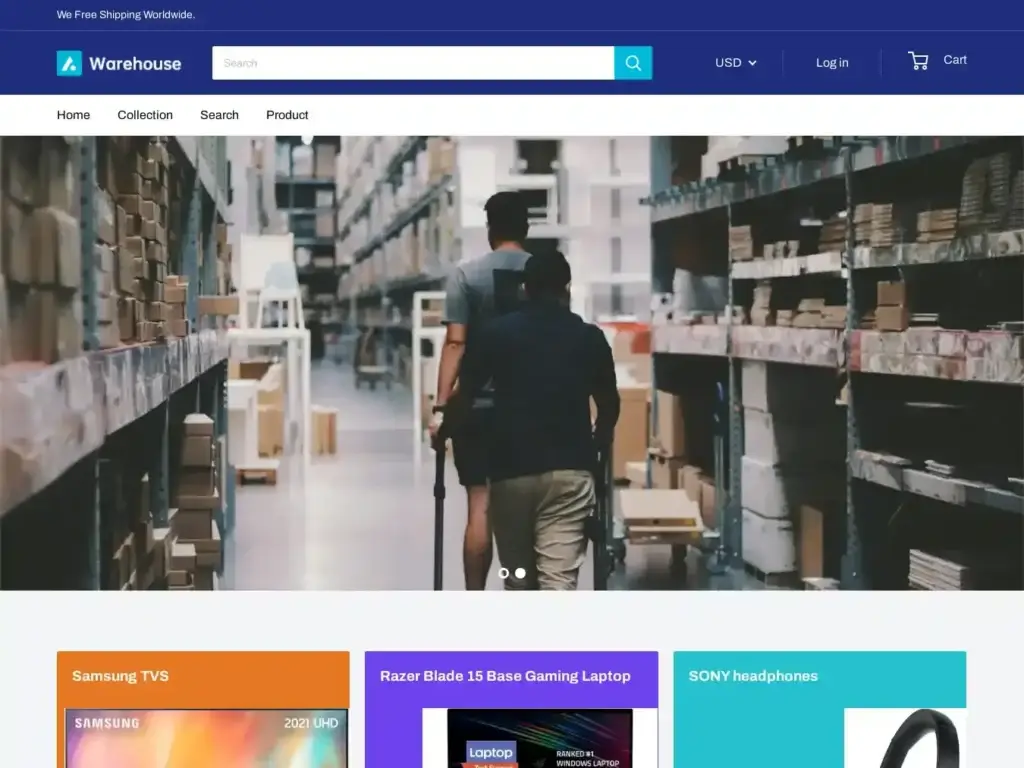The width and height of the screenshot is (1024, 768).
Task: Open the Collection menu
Action: (x=145, y=115)
